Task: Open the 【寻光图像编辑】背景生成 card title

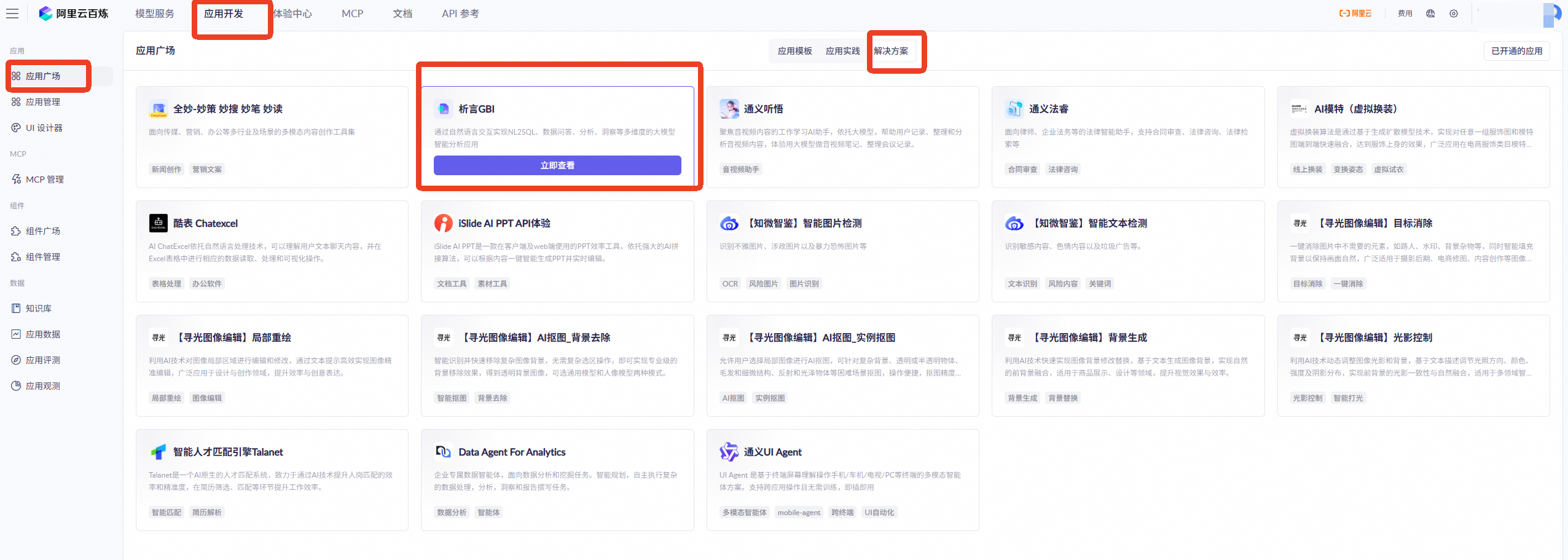Action: 1088,337
